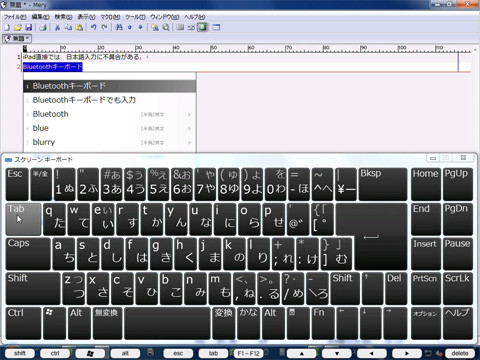The image size is (480, 360).
Task: Click the magnifying glass icon in the toolbar
Action: pyautogui.click(x=166, y=27)
